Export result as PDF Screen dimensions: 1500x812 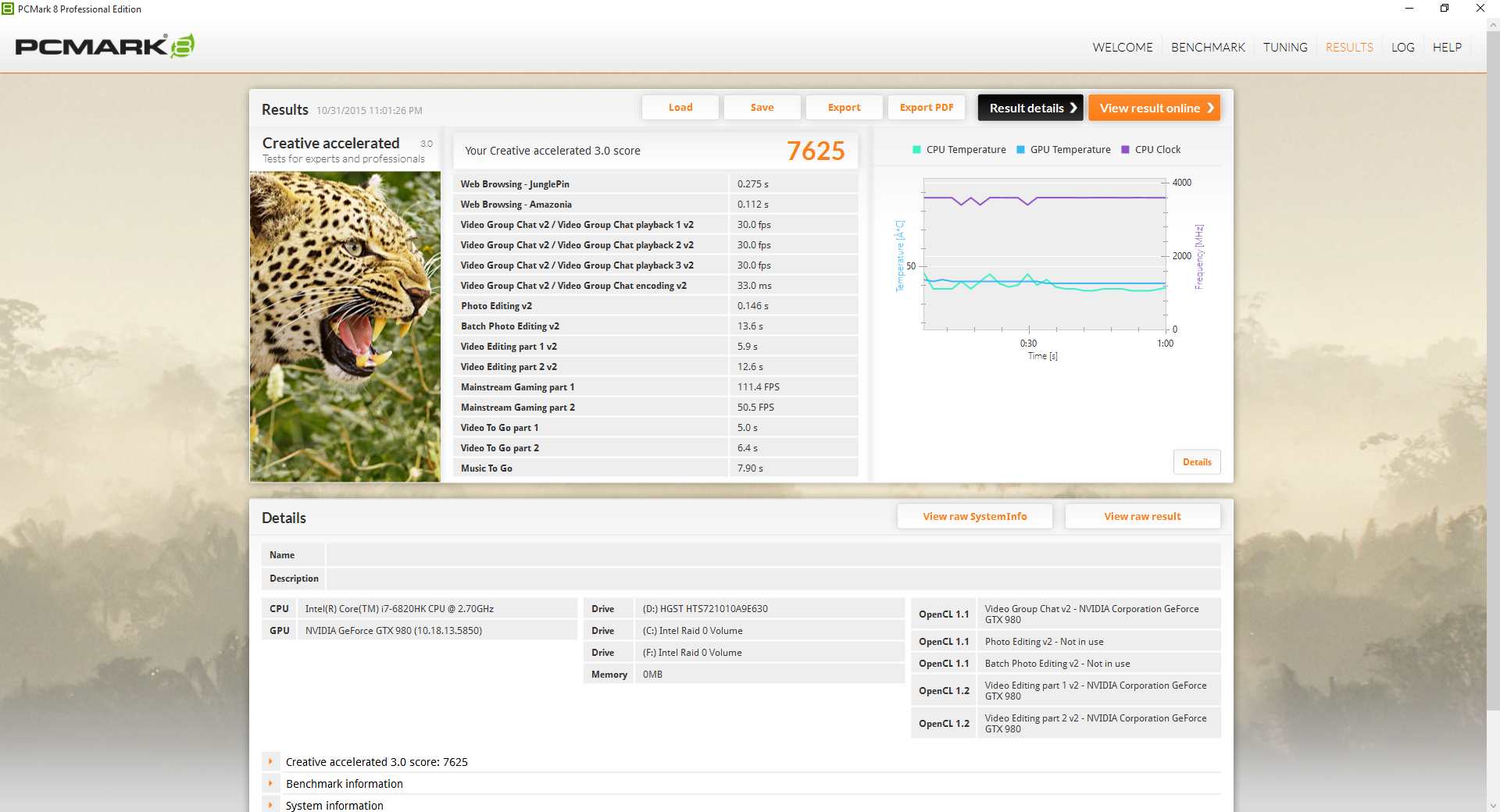927,108
